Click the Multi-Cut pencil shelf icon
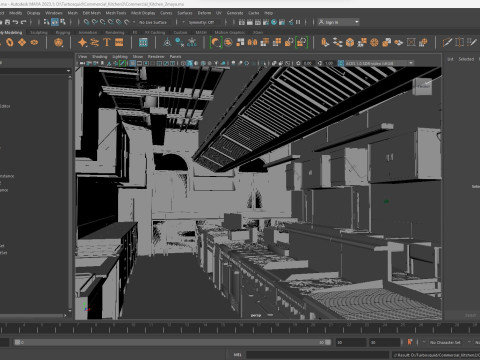 point(447,42)
